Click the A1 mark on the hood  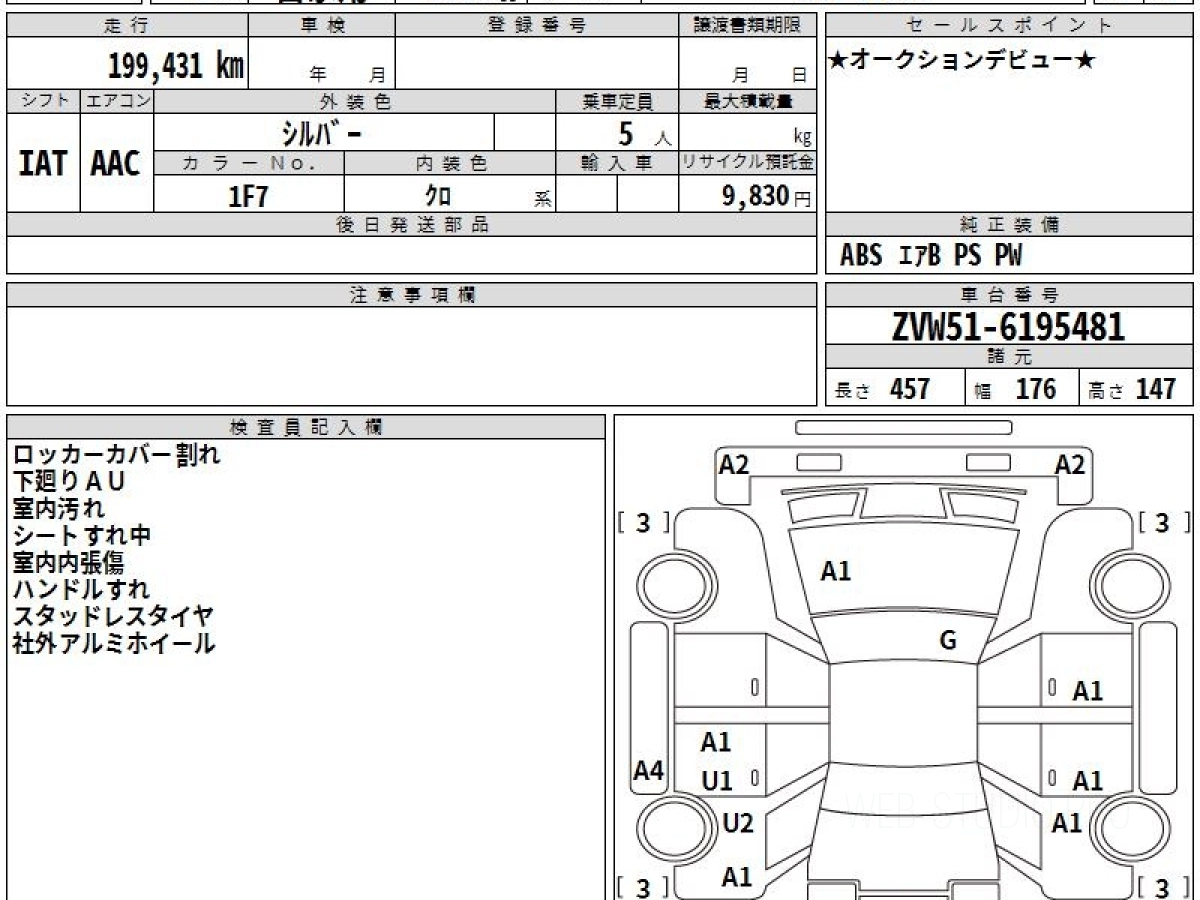pos(836,572)
